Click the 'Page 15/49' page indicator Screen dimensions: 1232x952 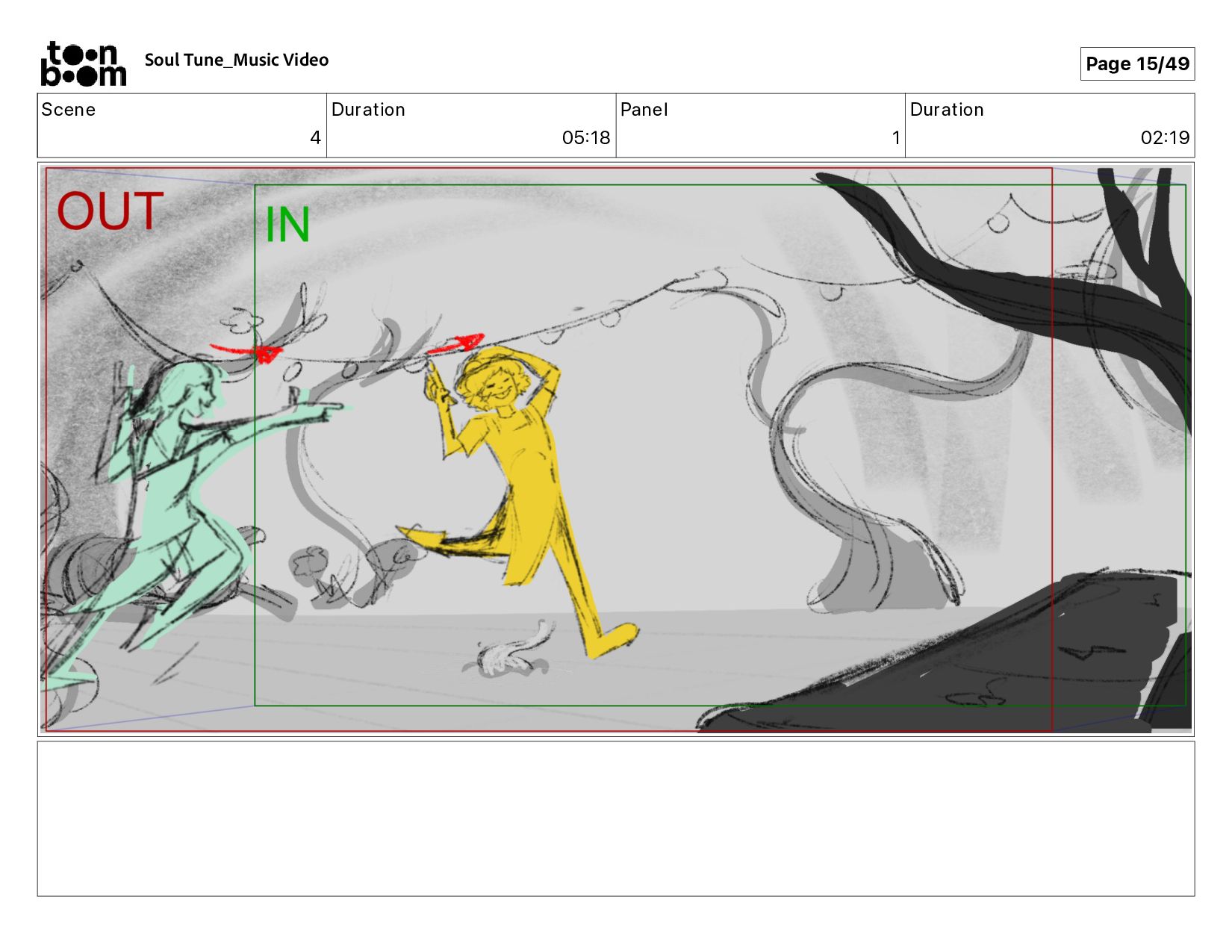1137,63
